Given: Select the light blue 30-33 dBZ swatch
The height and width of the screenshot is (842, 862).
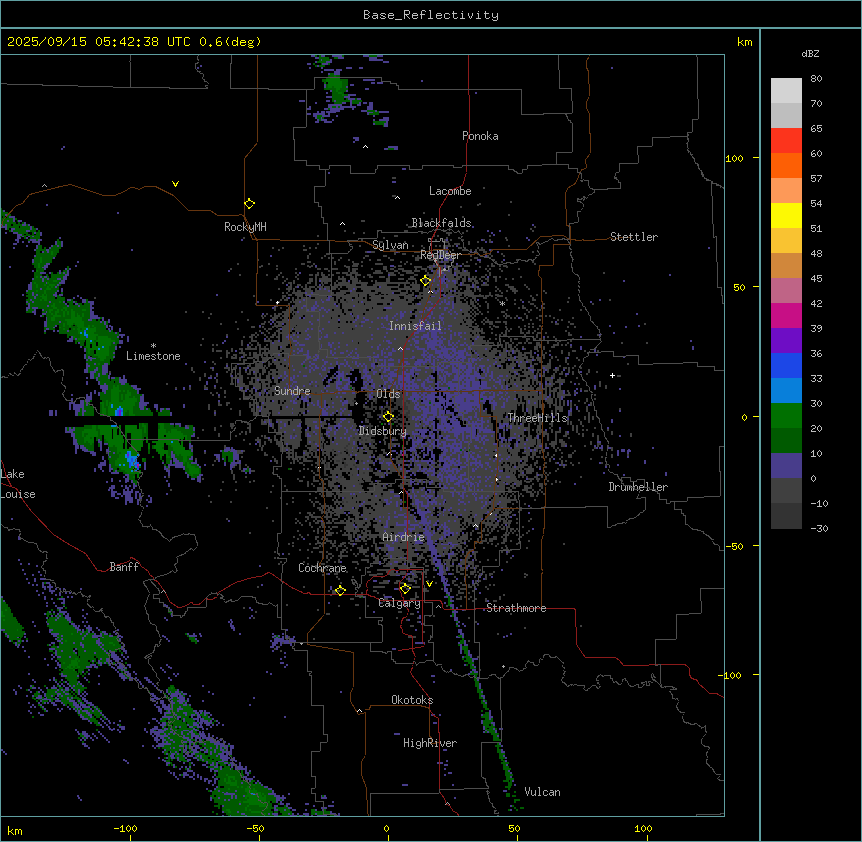Looking at the screenshot, I should pos(786,390).
